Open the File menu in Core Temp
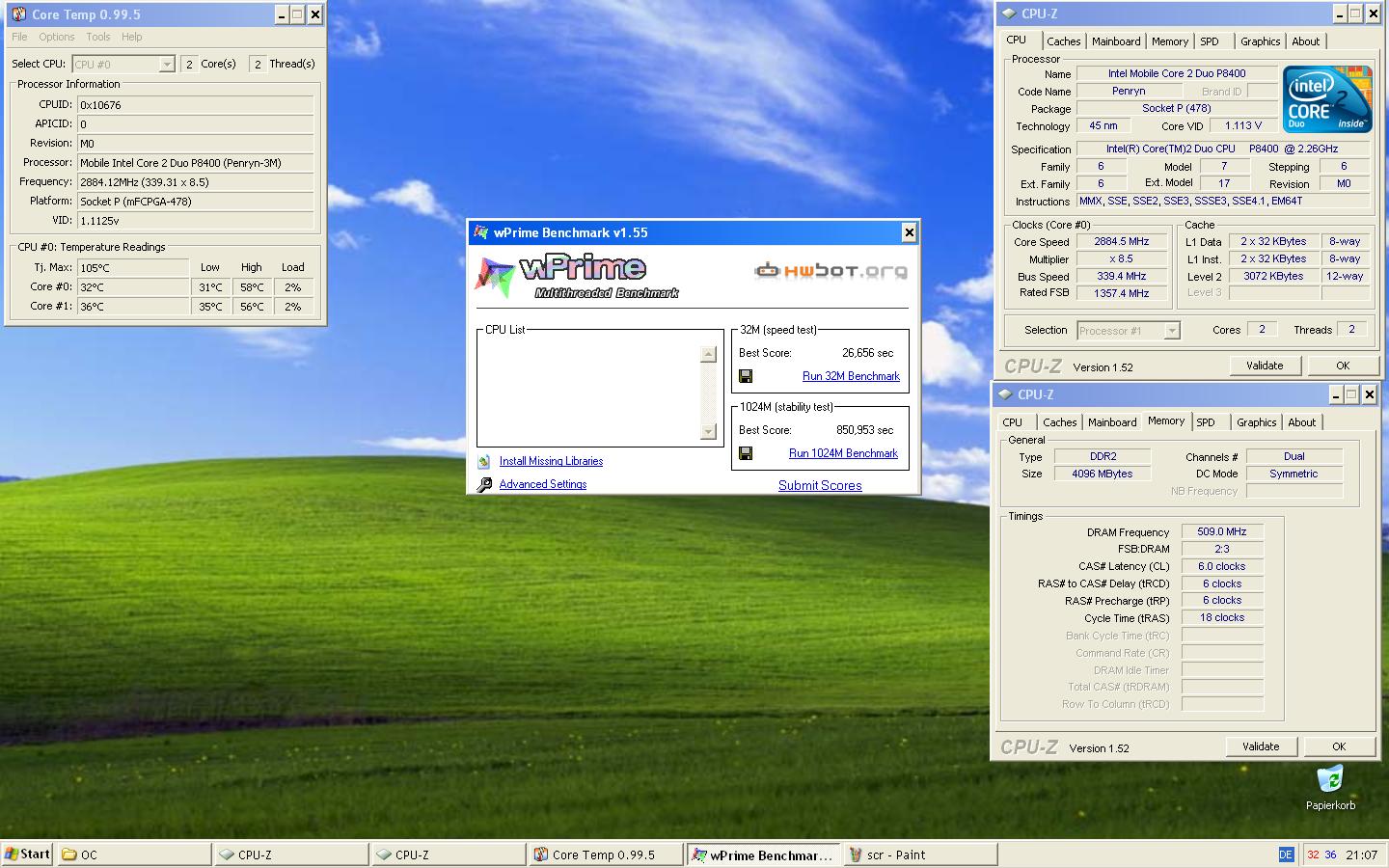The height and width of the screenshot is (868, 1389). [19, 37]
